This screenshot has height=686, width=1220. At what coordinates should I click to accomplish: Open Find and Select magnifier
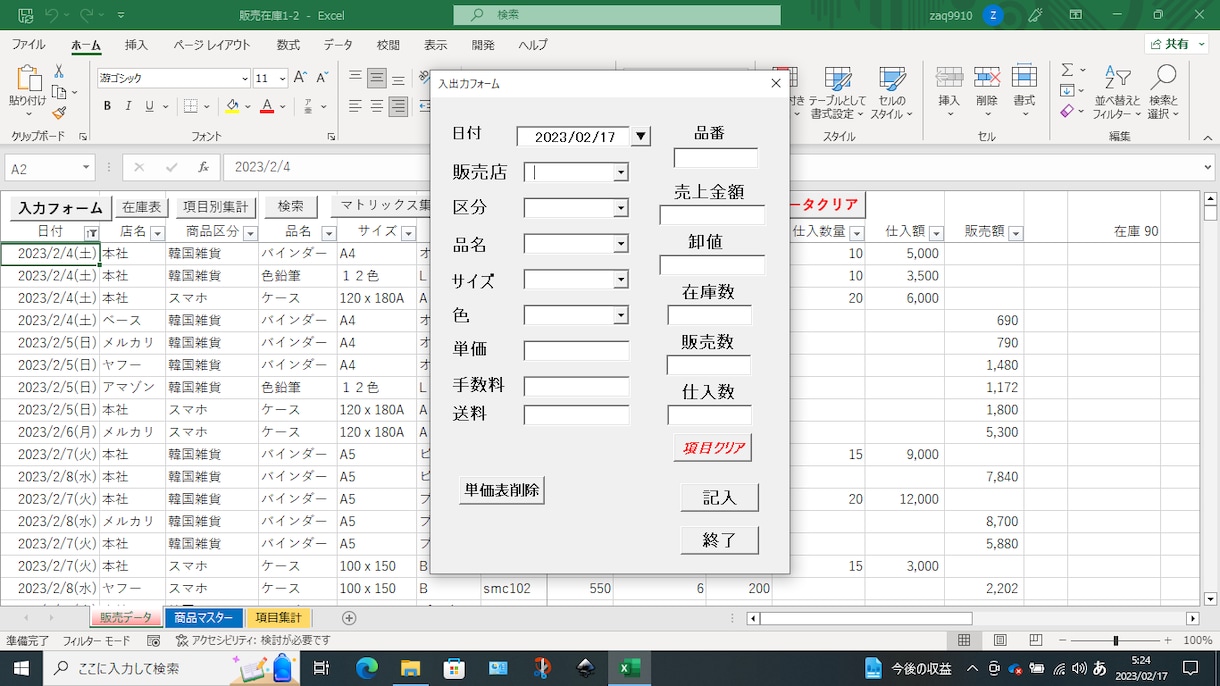coord(1163,93)
